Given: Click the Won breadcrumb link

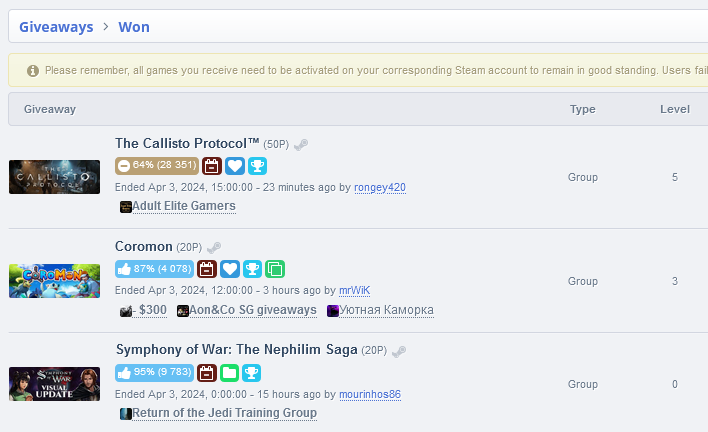Looking at the screenshot, I should click(x=134, y=27).
